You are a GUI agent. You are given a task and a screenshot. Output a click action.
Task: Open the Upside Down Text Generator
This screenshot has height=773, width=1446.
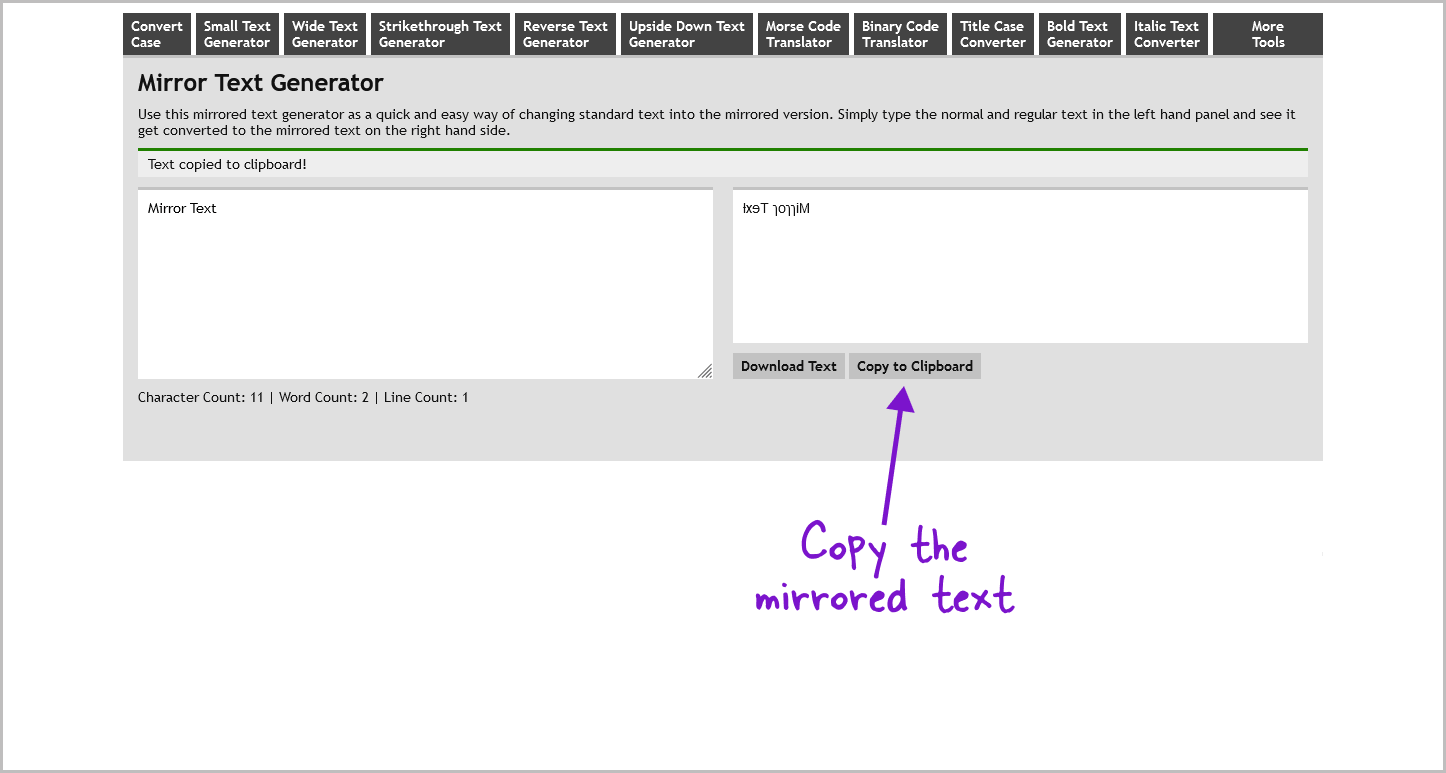tap(686, 34)
